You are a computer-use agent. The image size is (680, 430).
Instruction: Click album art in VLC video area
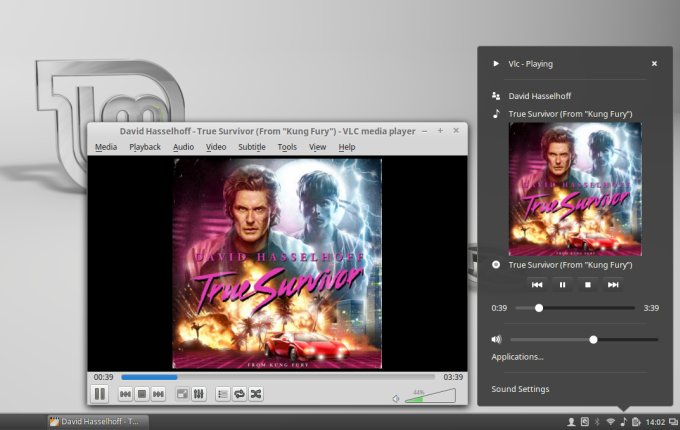click(x=278, y=264)
